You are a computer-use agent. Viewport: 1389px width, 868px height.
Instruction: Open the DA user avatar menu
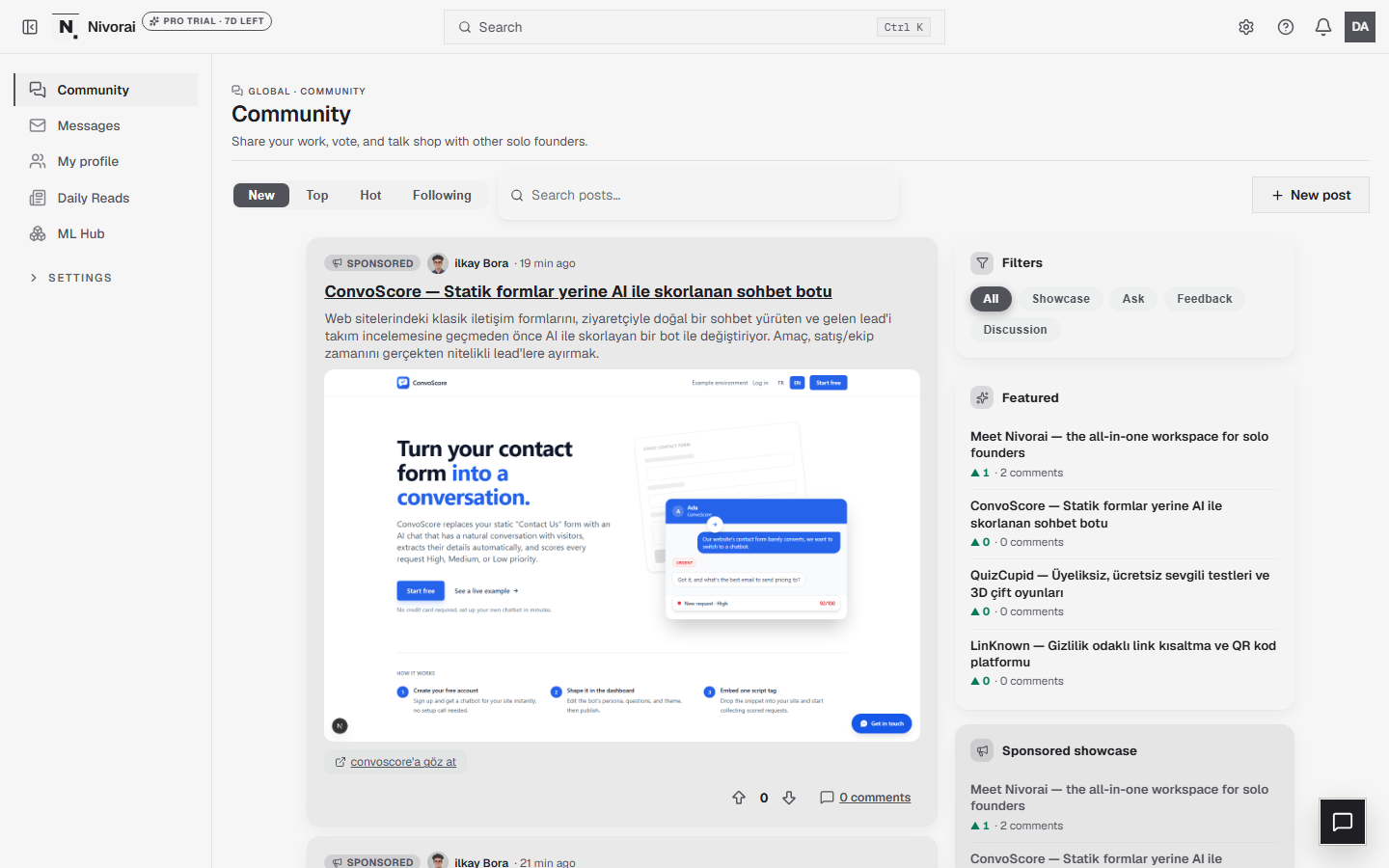(1360, 27)
